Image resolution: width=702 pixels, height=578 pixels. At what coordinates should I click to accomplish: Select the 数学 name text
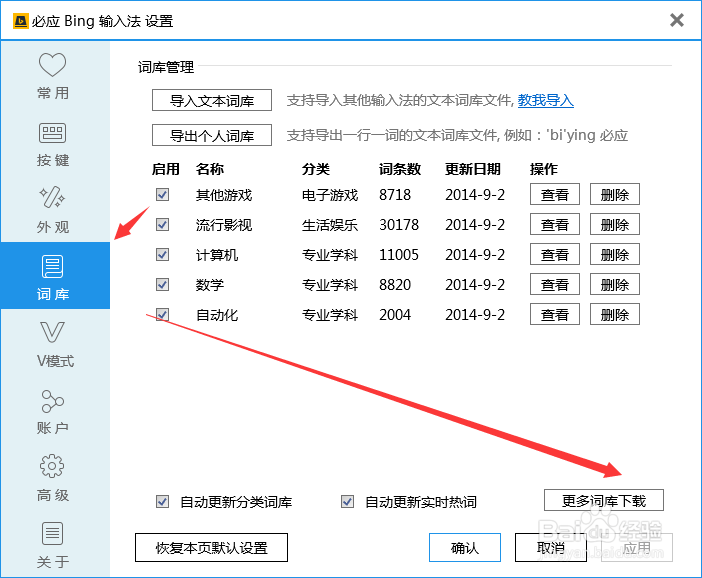(x=210, y=285)
